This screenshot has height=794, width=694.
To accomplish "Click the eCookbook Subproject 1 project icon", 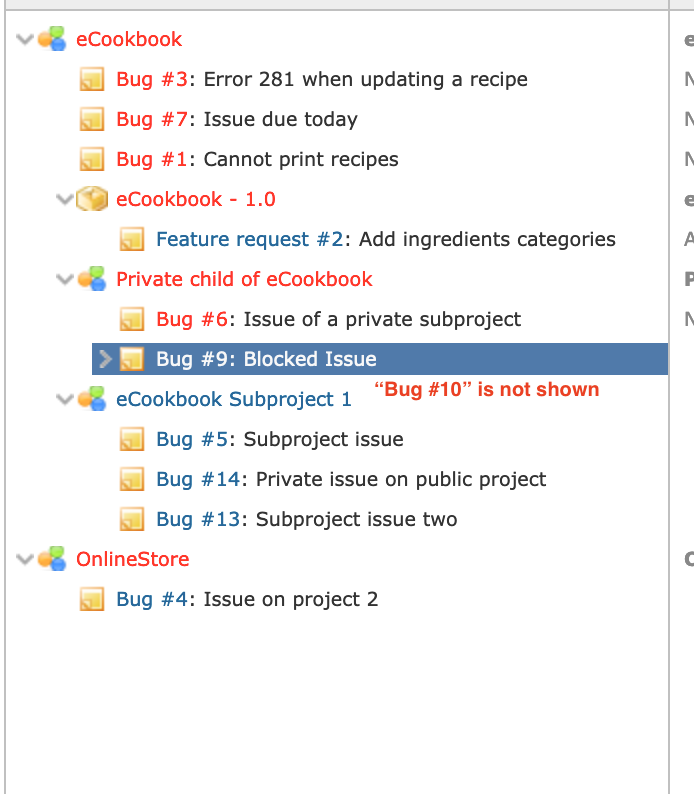I will pyautogui.click(x=92, y=399).
